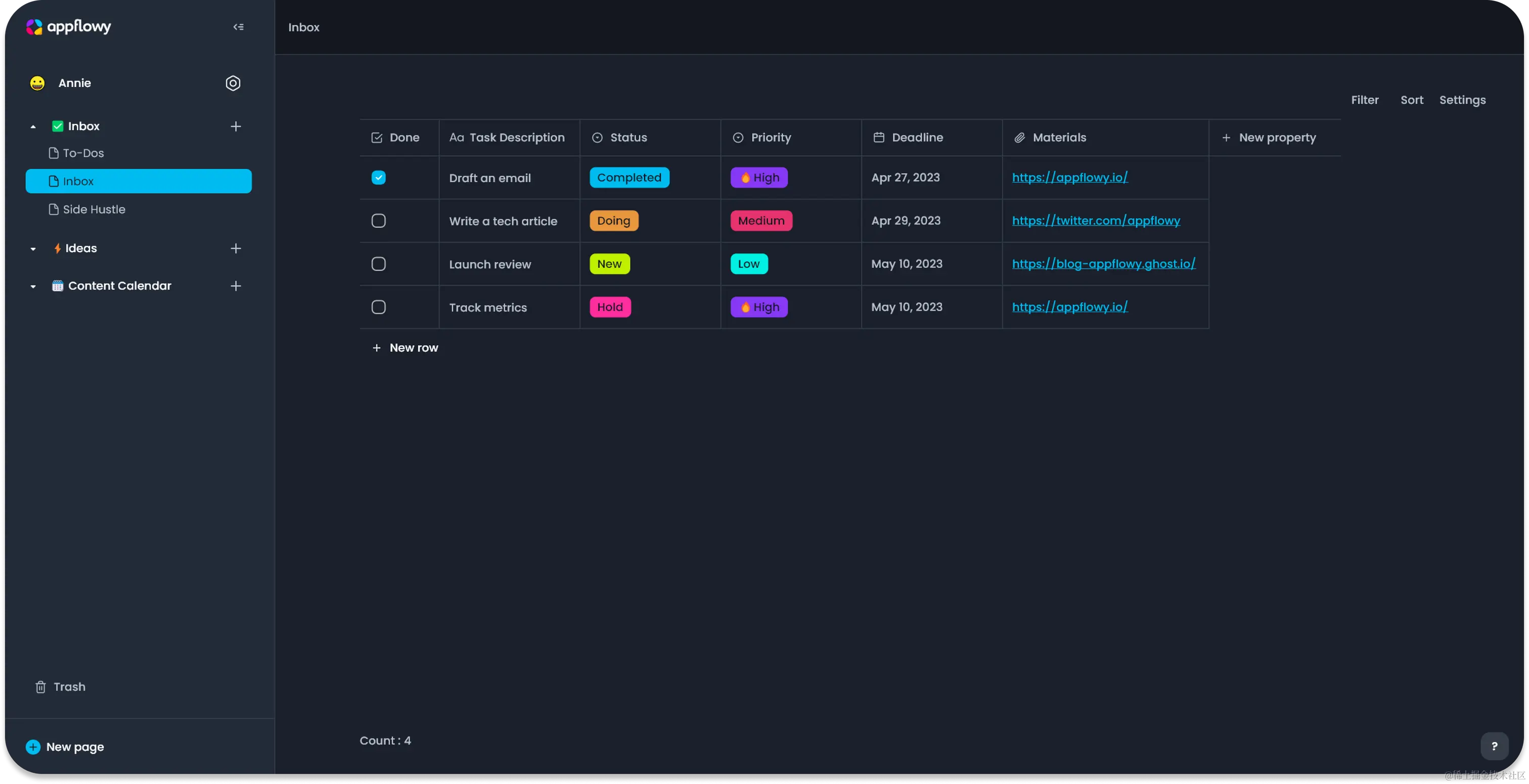Check Done for Write a tech article

tap(378, 221)
